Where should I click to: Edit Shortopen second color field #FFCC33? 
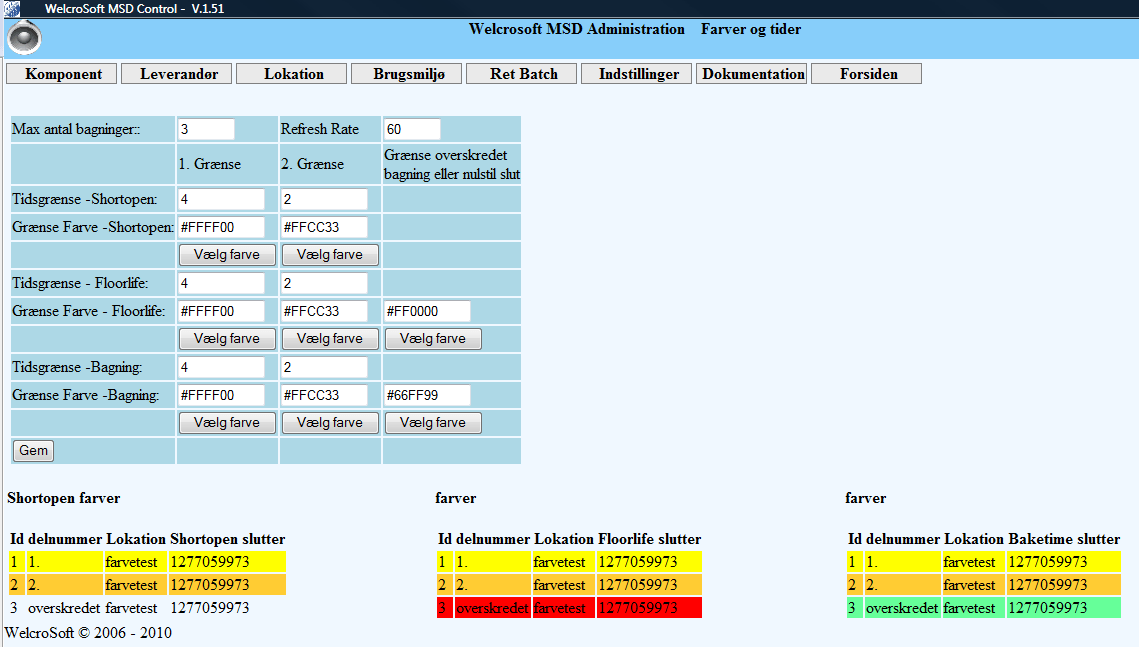pos(324,227)
